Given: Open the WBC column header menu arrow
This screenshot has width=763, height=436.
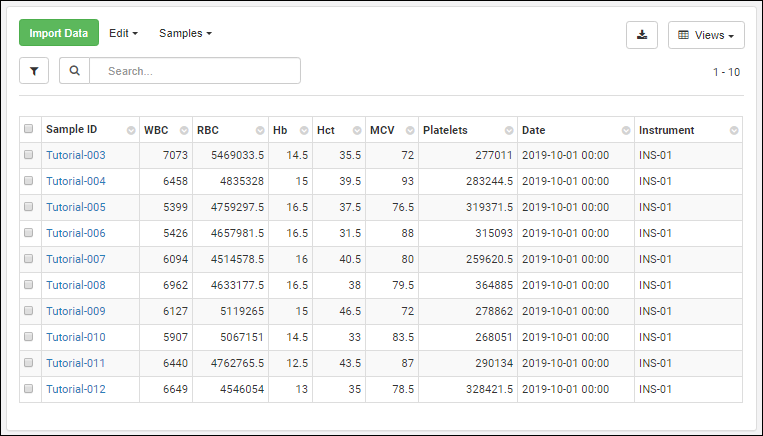Looking at the screenshot, I should pos(183,131).
